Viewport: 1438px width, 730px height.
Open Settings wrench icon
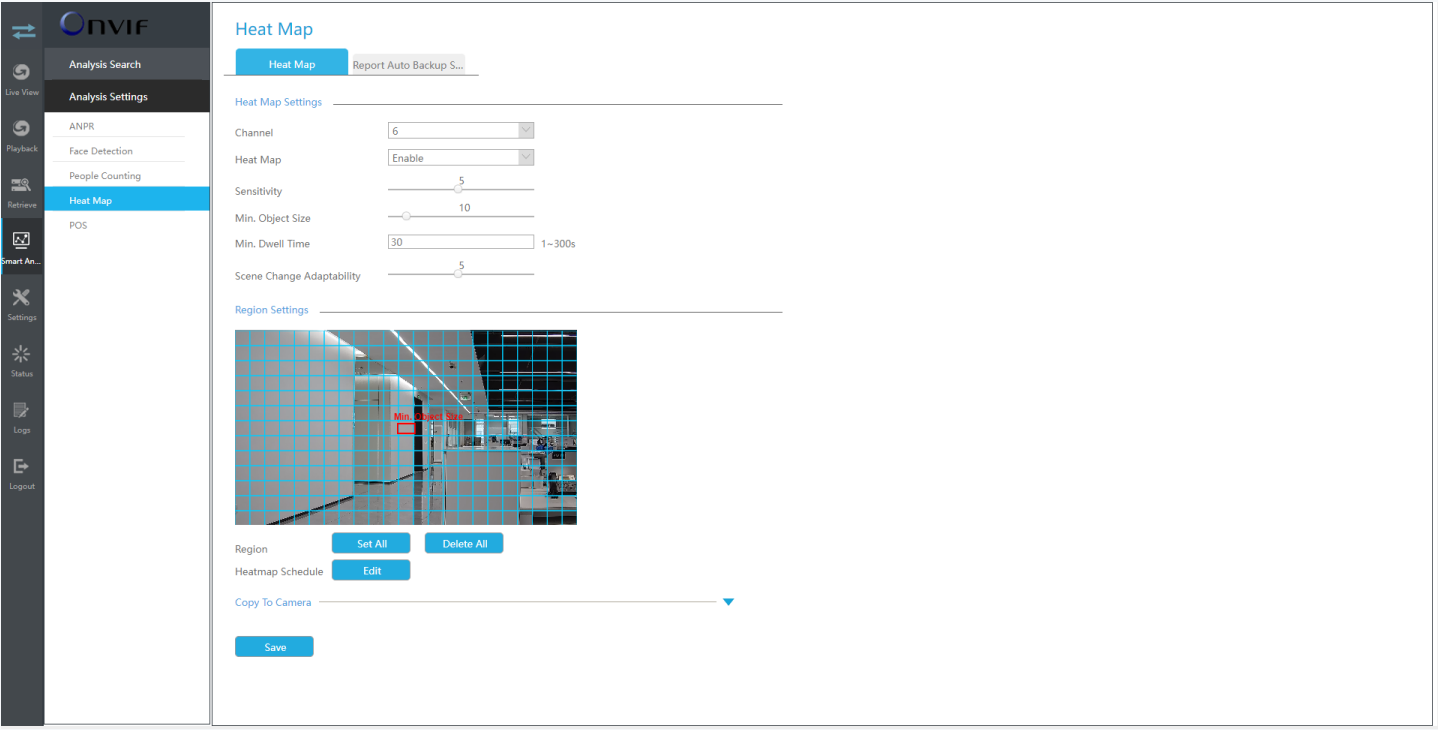pos(22,302)
